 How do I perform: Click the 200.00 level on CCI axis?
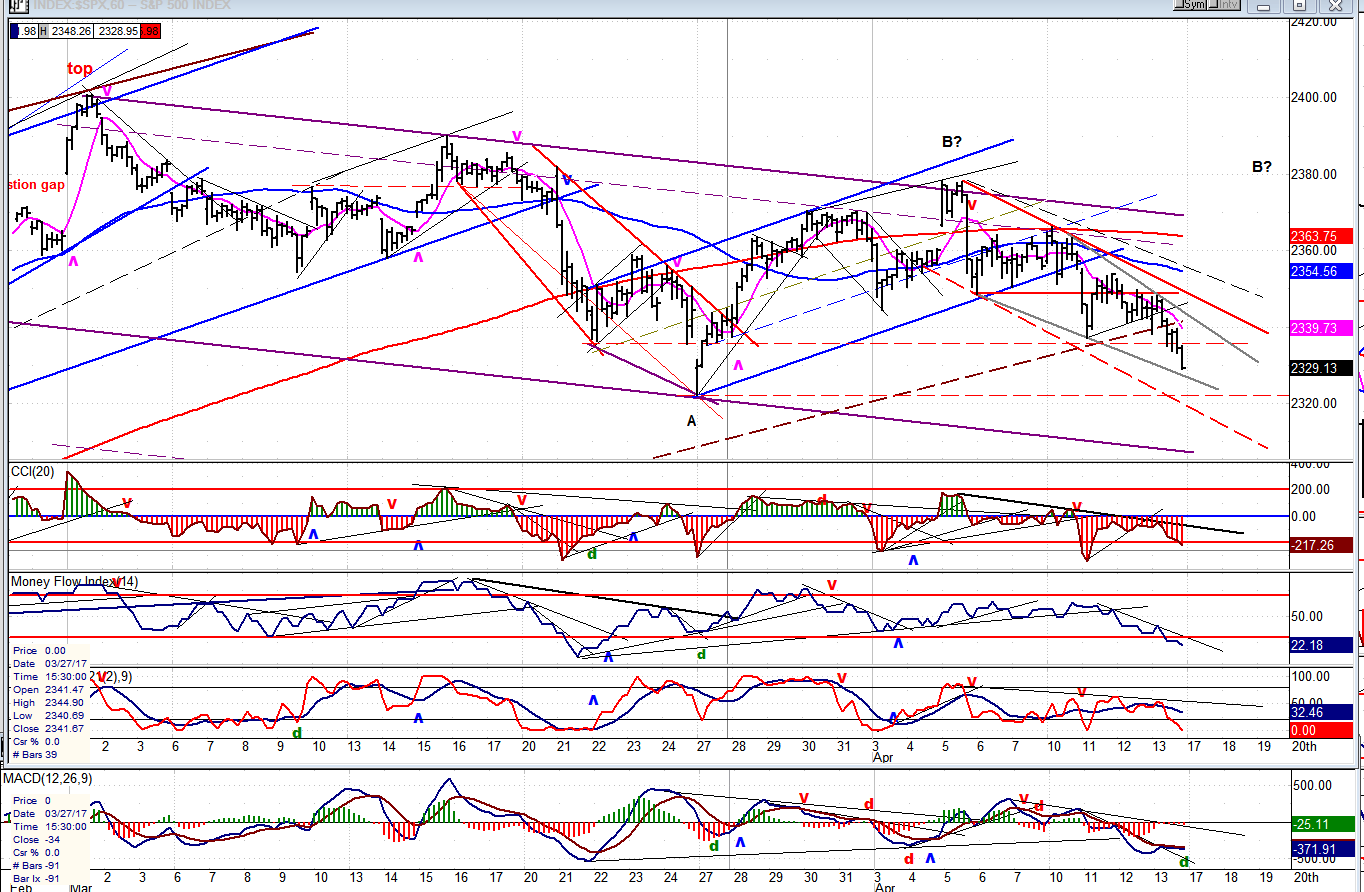[x=1312, y=489]
